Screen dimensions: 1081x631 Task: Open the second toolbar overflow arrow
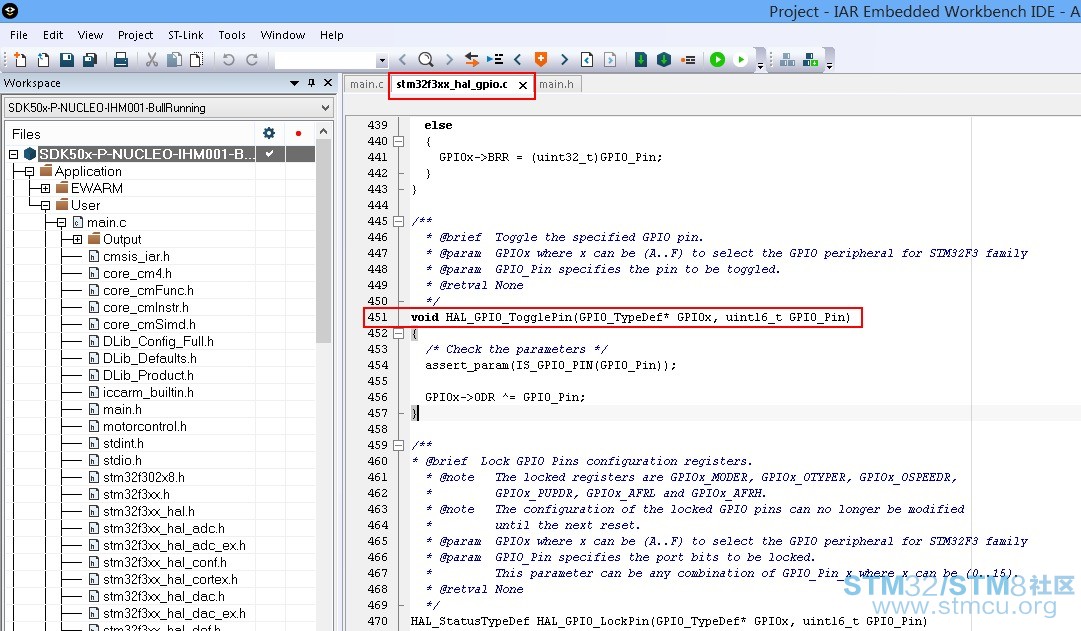pyautogui.click(x=829, y=66)
